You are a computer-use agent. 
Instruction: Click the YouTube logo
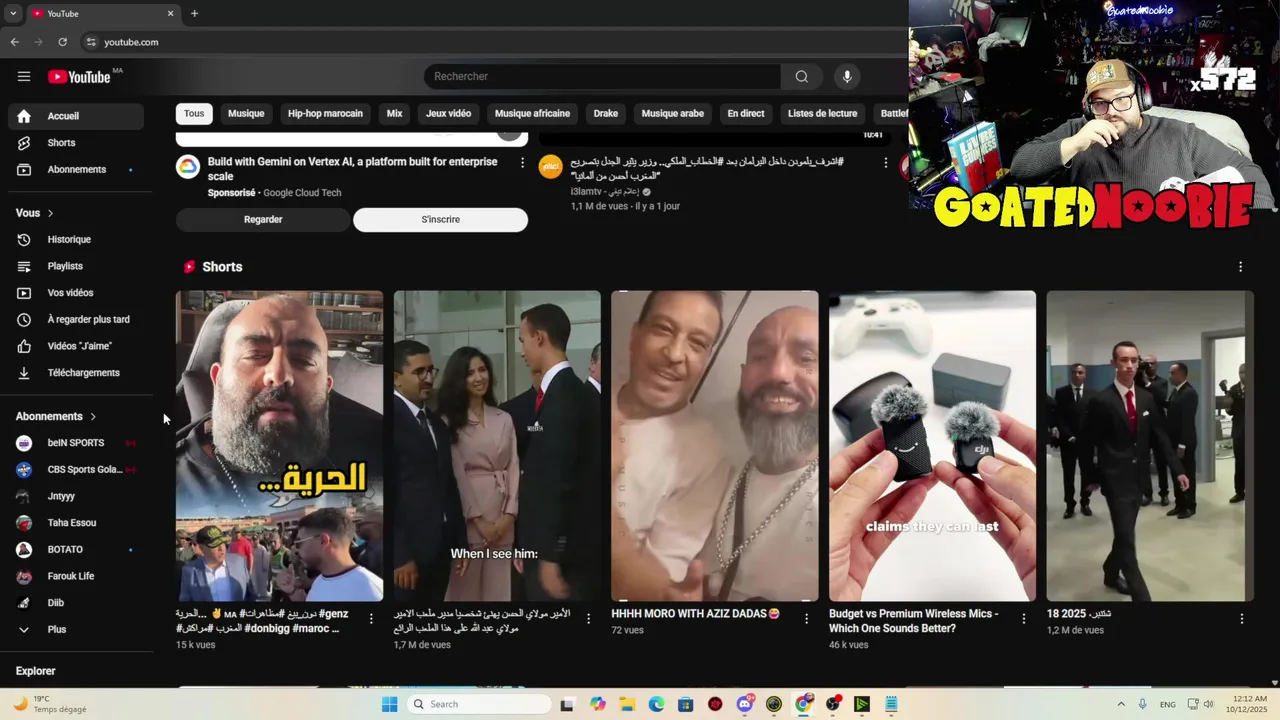(79, 77)
